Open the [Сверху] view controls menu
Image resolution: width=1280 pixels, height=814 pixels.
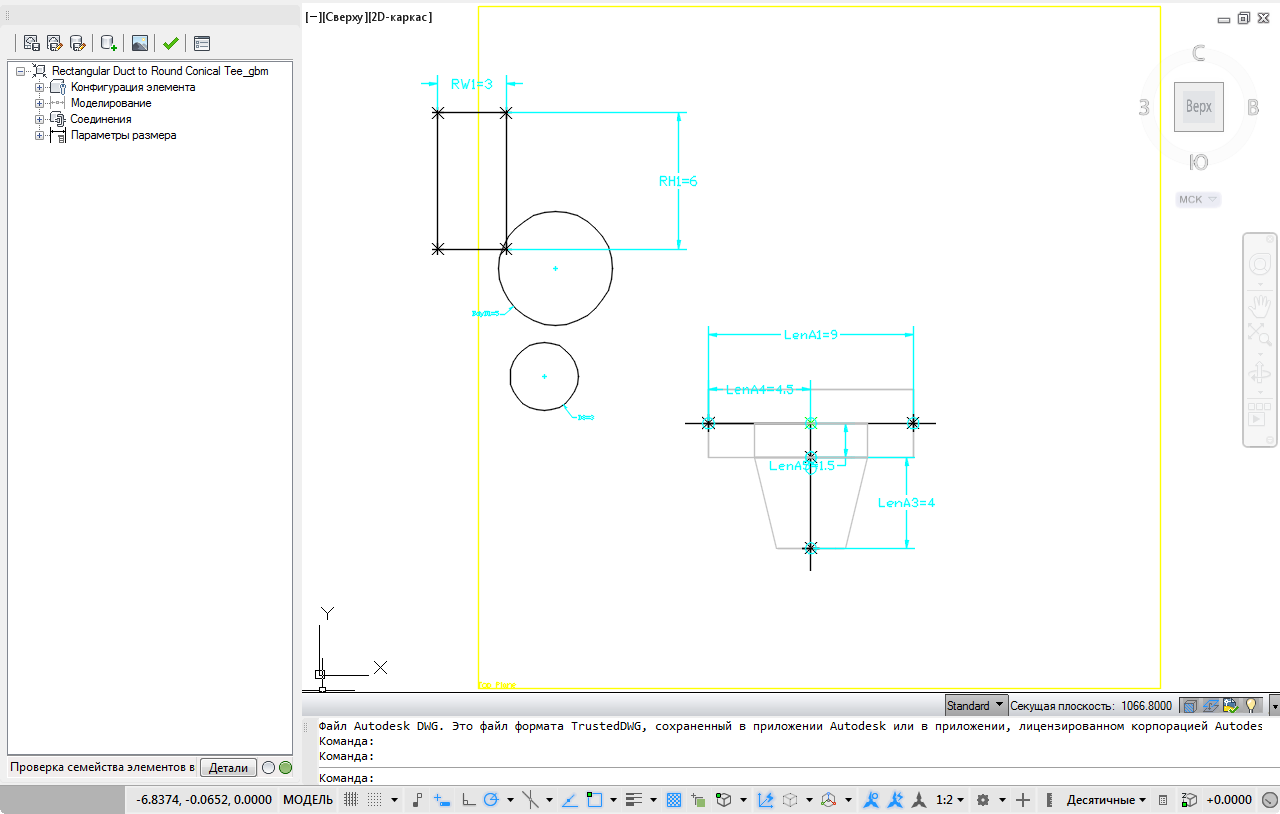345,17
